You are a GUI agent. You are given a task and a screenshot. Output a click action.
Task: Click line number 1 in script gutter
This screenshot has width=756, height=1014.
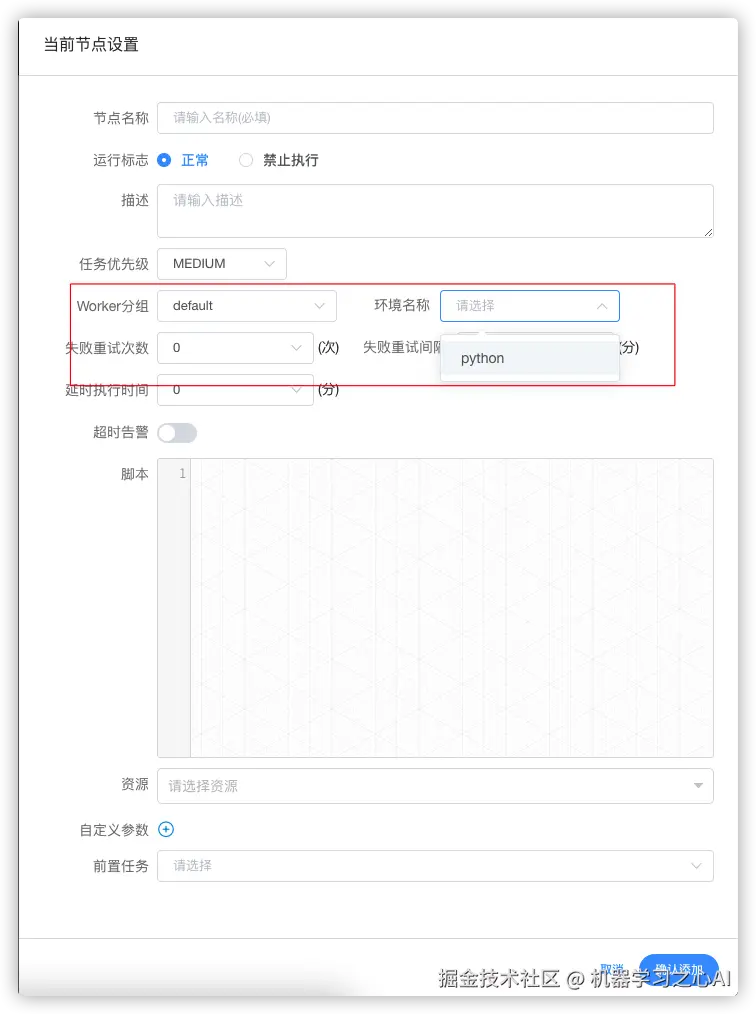182,473
